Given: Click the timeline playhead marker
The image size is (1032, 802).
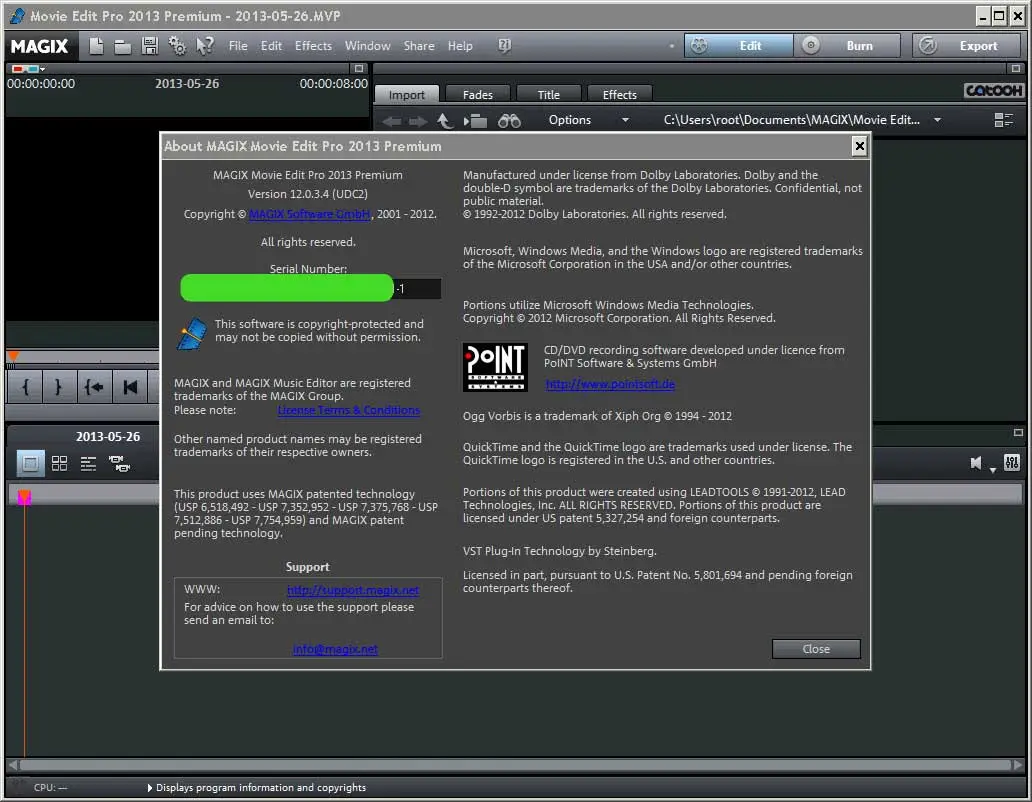Looking at the screenshot, I should pyautogui.click(x=24, y=497).
